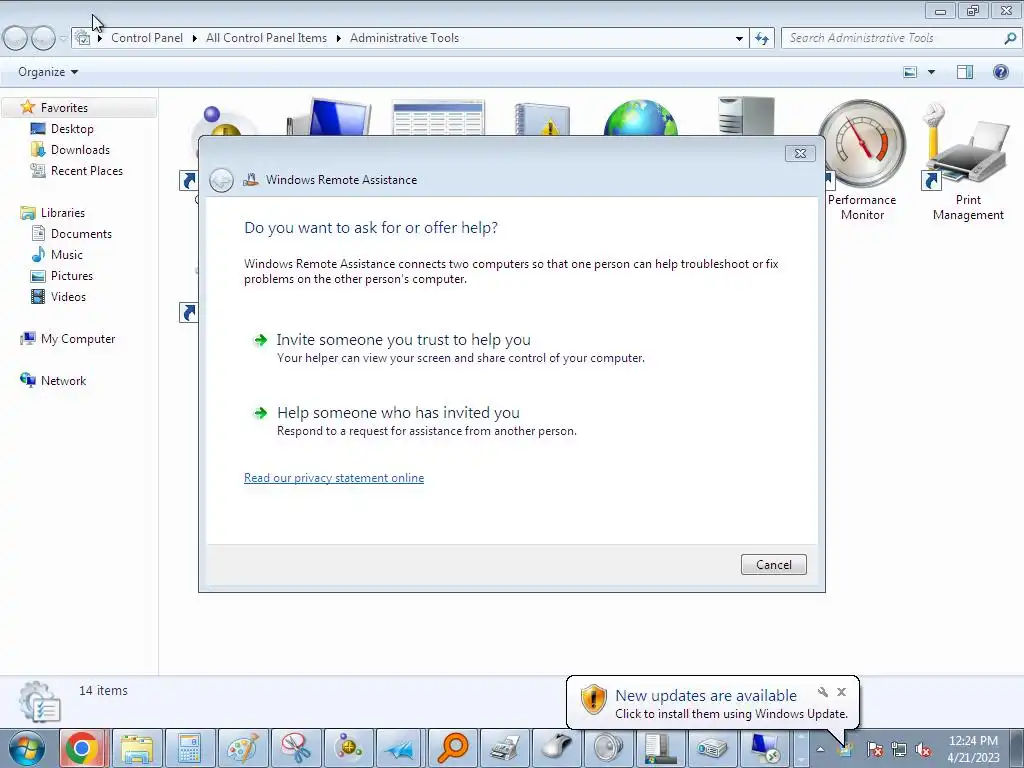Select Administrative Tools breadcrumb
The image size is (1024, 768).
coord(404,38)
